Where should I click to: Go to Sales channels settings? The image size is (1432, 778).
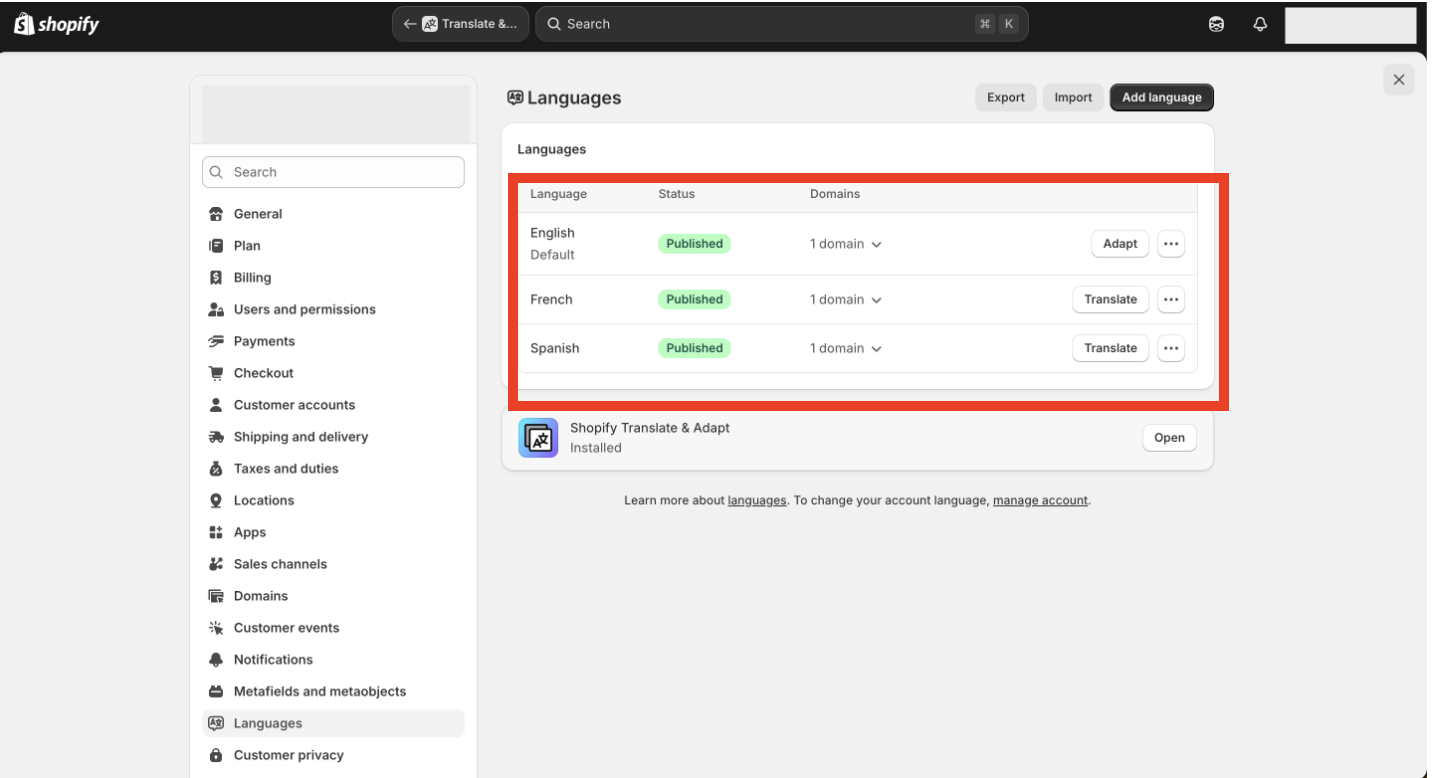[x=333, y=564]
